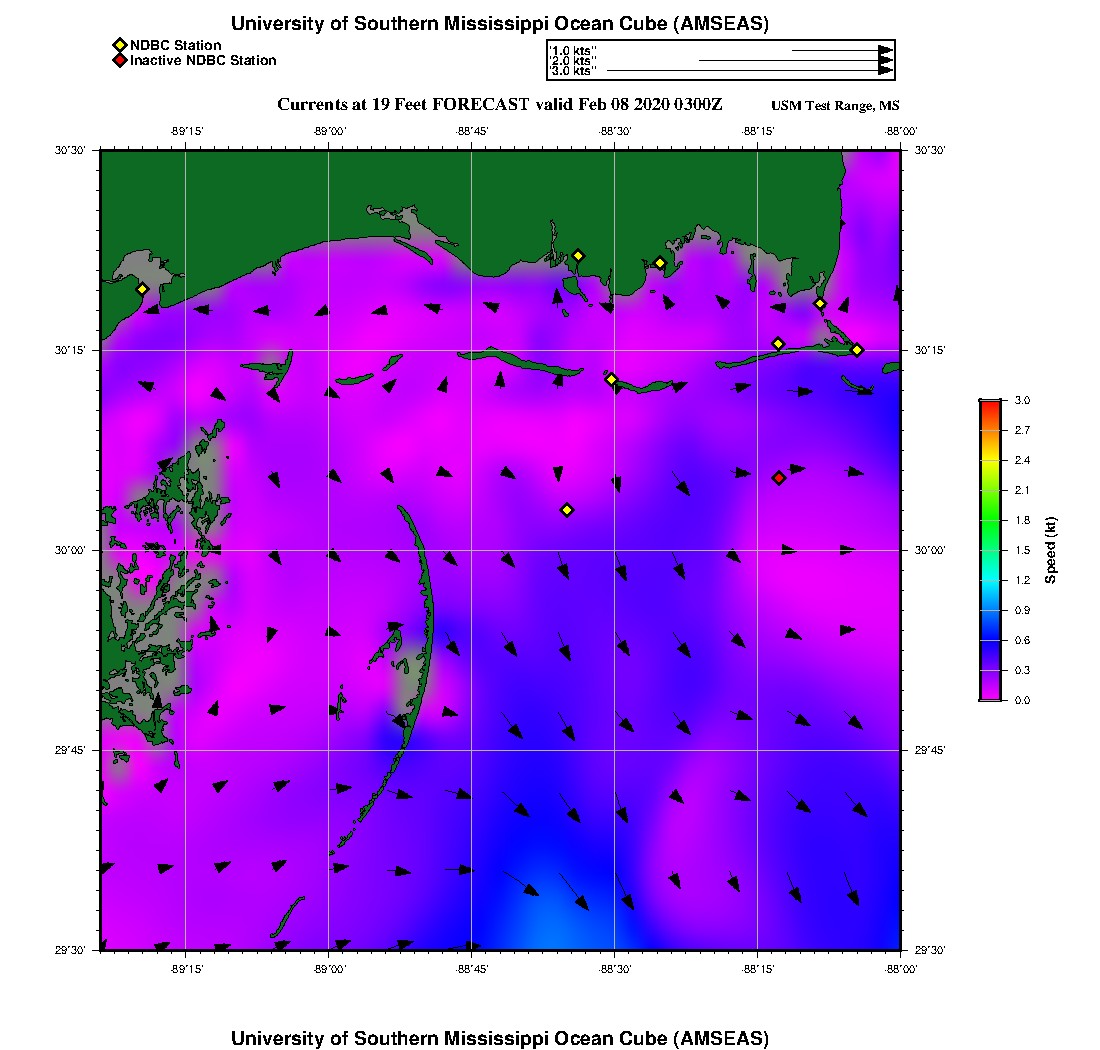Viewport: 1100px width, 1050px height.
Task: Select the red inactive station marker on map
Action: [x=779, y=478]
